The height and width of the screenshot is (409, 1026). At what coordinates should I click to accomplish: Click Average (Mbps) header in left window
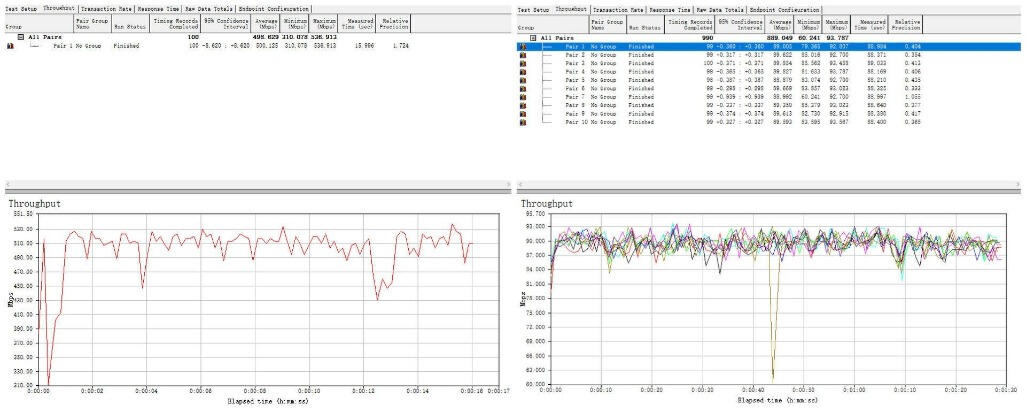click(x=266, y=24)
